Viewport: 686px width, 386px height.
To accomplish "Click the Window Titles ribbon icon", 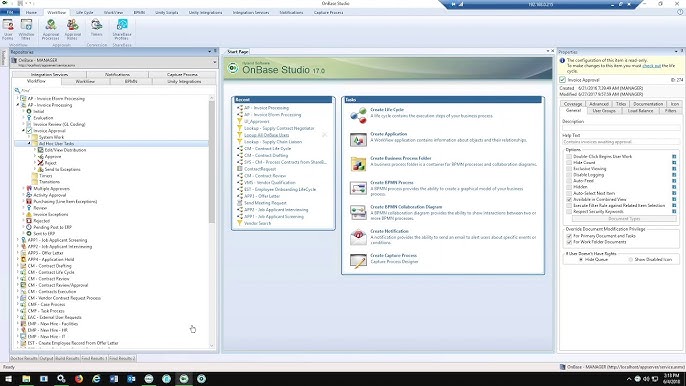I will pyautogui.click(x=26, y=29).
